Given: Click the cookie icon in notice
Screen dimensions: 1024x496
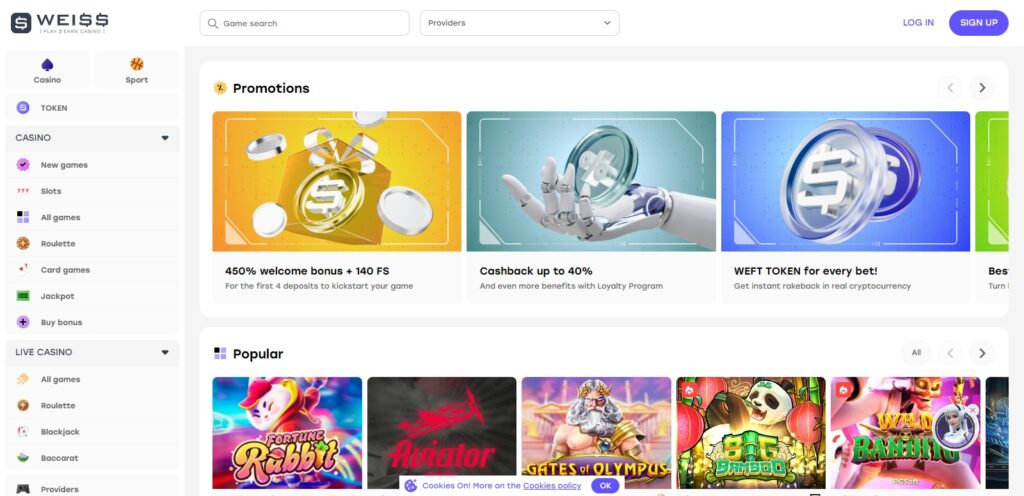Looking at the screenshot, I should point(411,486).
